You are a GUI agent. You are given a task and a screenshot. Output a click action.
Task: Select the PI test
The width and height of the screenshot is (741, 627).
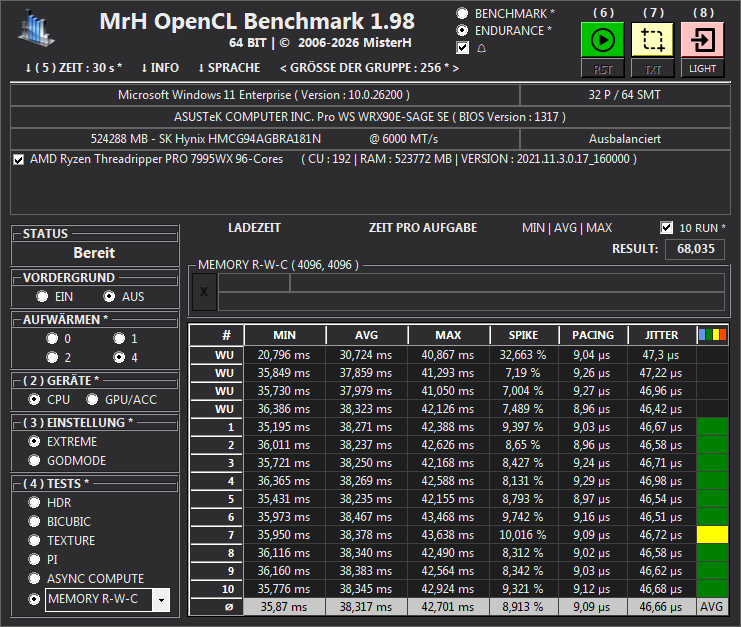click(34, 559)
